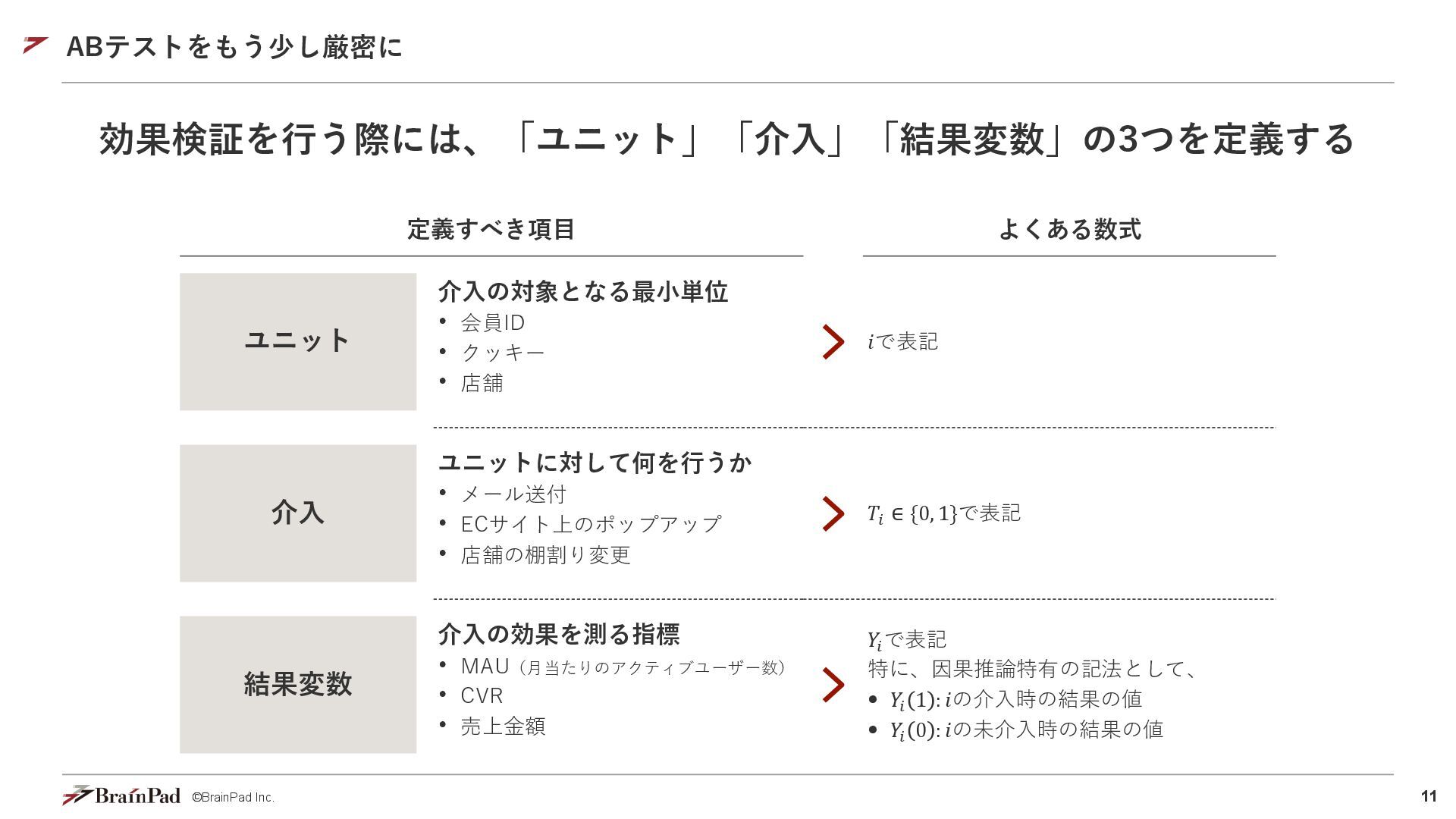Click the クッキー bullet item
This screenshot has height=819, width=1456.
click(x=503, y=353)
